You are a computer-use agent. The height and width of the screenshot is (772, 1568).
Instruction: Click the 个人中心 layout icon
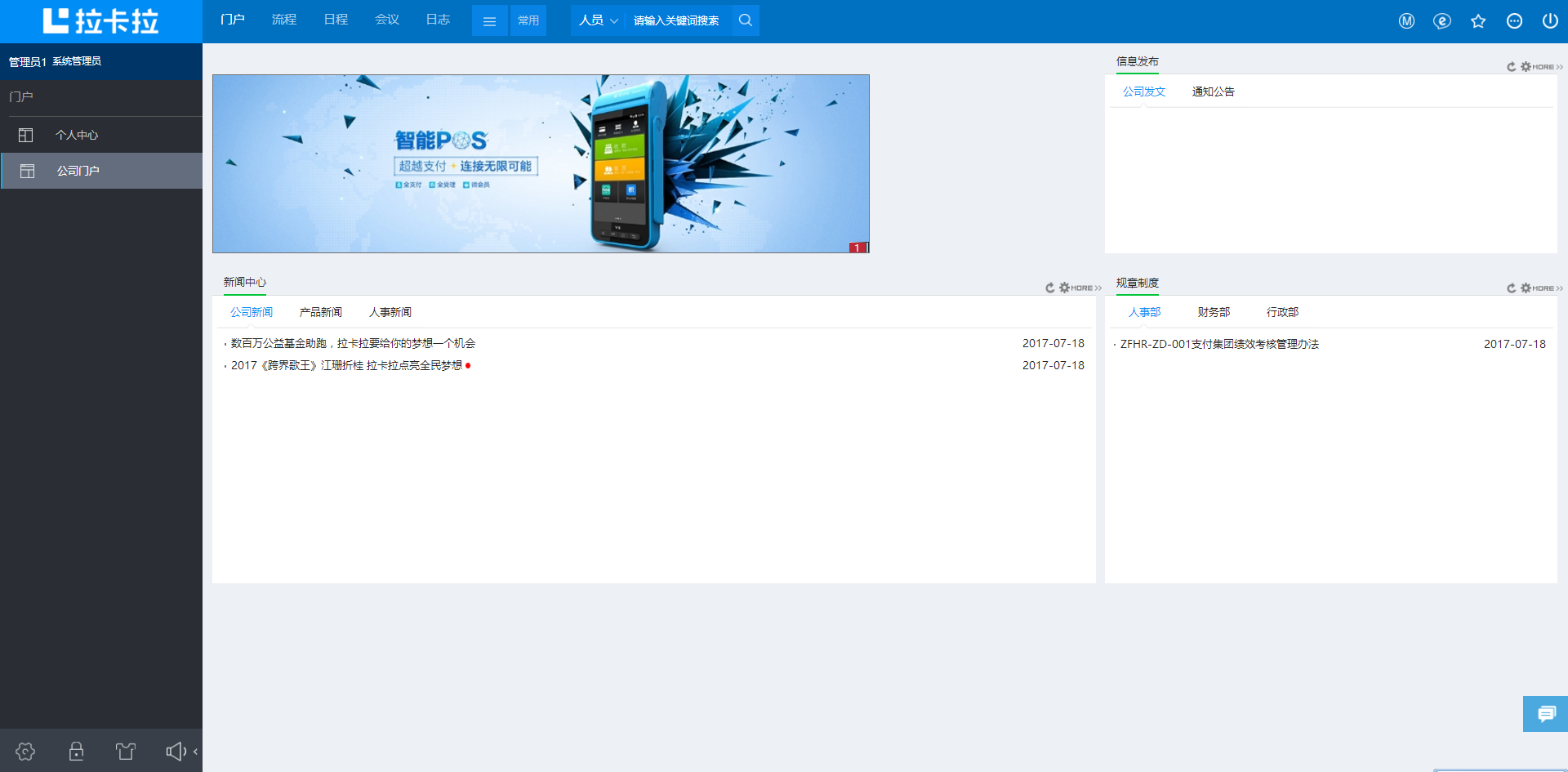[26, 135]
